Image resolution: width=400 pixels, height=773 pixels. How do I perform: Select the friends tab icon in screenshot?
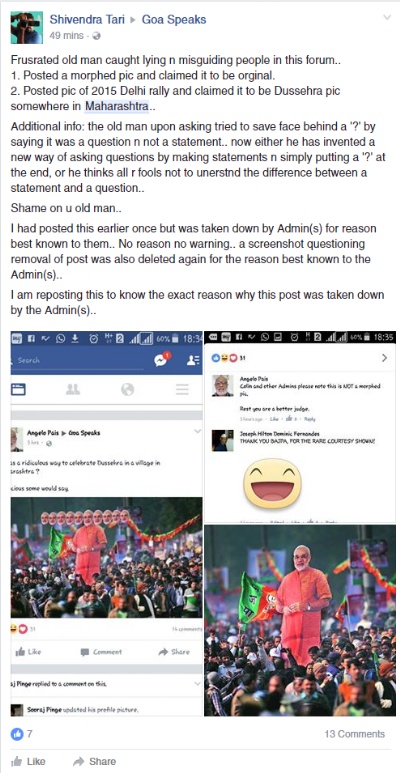73,389
